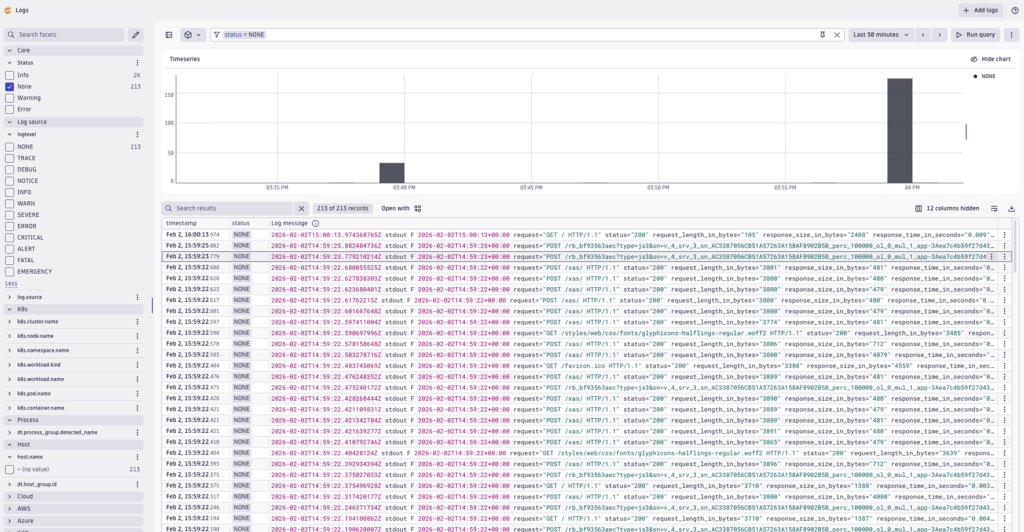This screenshot has width=1024, height=532.
Task: Open the 12 columns hidden menu
Action: coord(947,209)
